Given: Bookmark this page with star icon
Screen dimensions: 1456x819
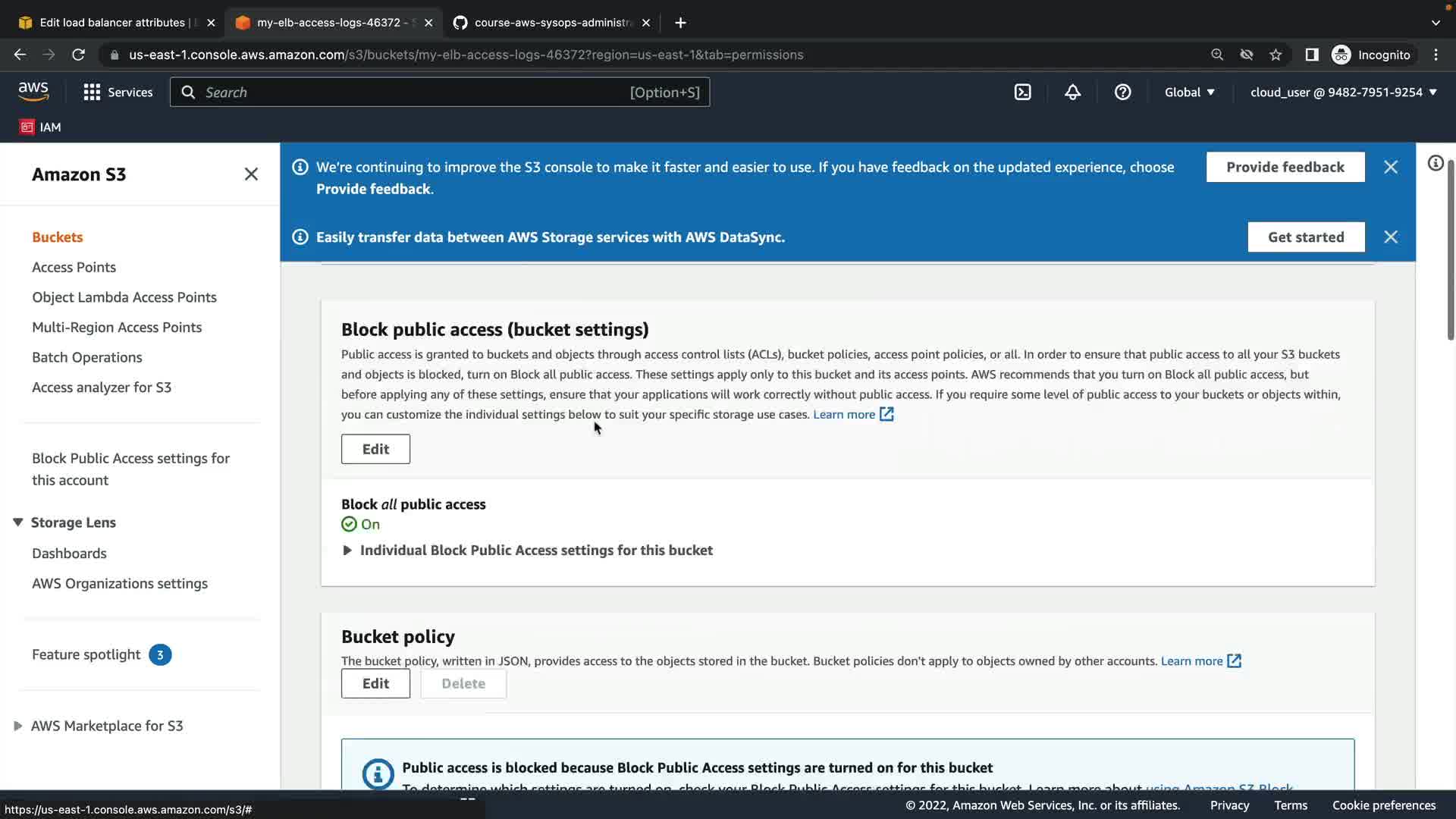Looking at the screenshot, I should 1276,55.
